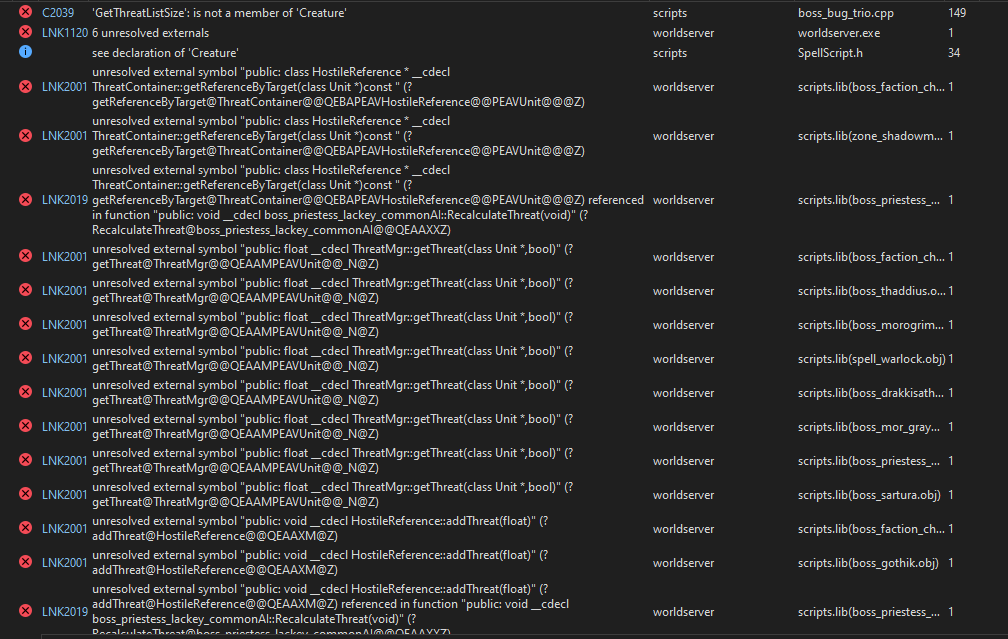The height and width of the screenshot is (639, 1008).
Task: Open LNK2001 link on boss_drakkisath row
Action: pyautogui.click(x=65, y=393)
